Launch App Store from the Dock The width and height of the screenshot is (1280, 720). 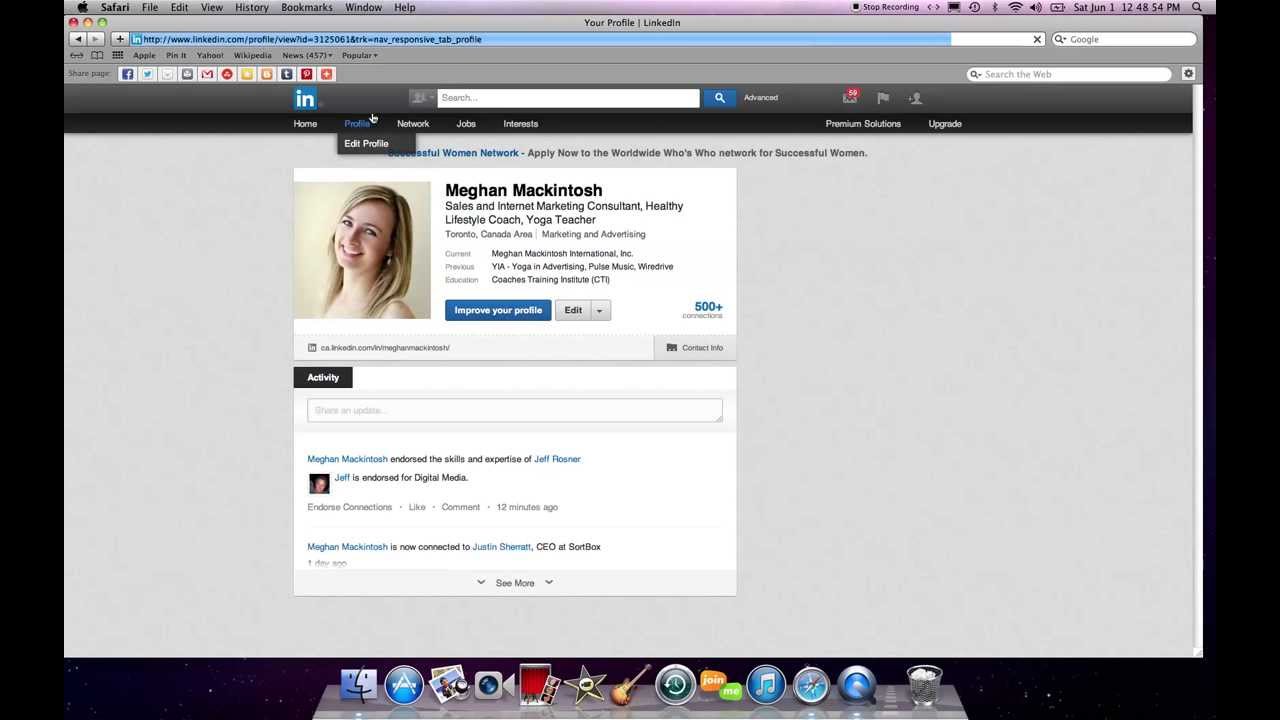(404, 685)
